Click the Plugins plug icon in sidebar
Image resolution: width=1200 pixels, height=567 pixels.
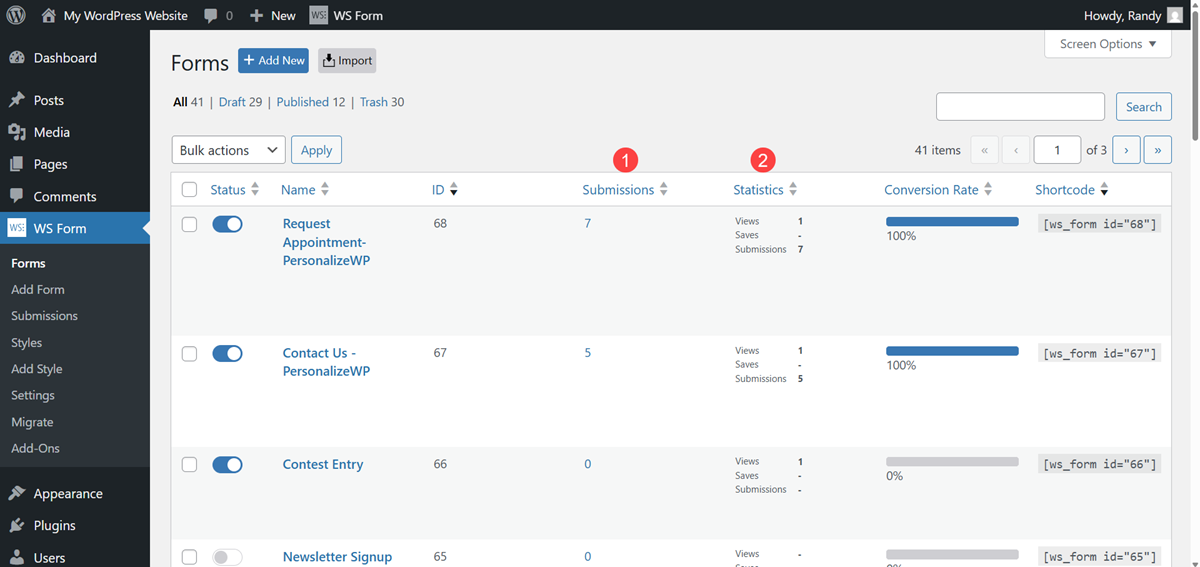coord(17,525)
